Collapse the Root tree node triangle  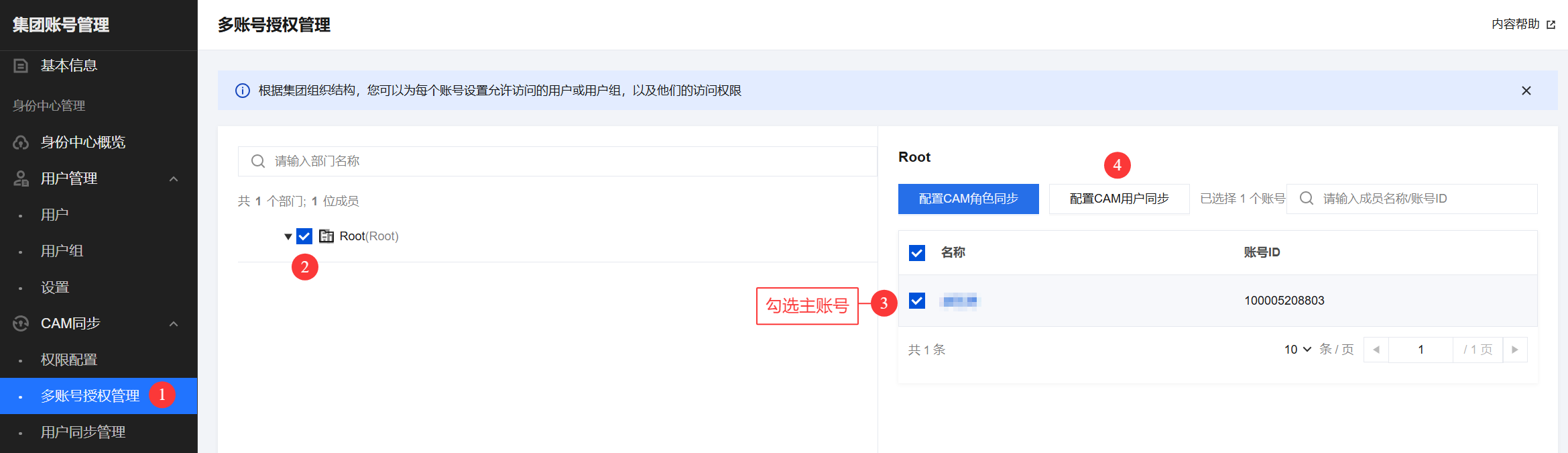(288, 237)
